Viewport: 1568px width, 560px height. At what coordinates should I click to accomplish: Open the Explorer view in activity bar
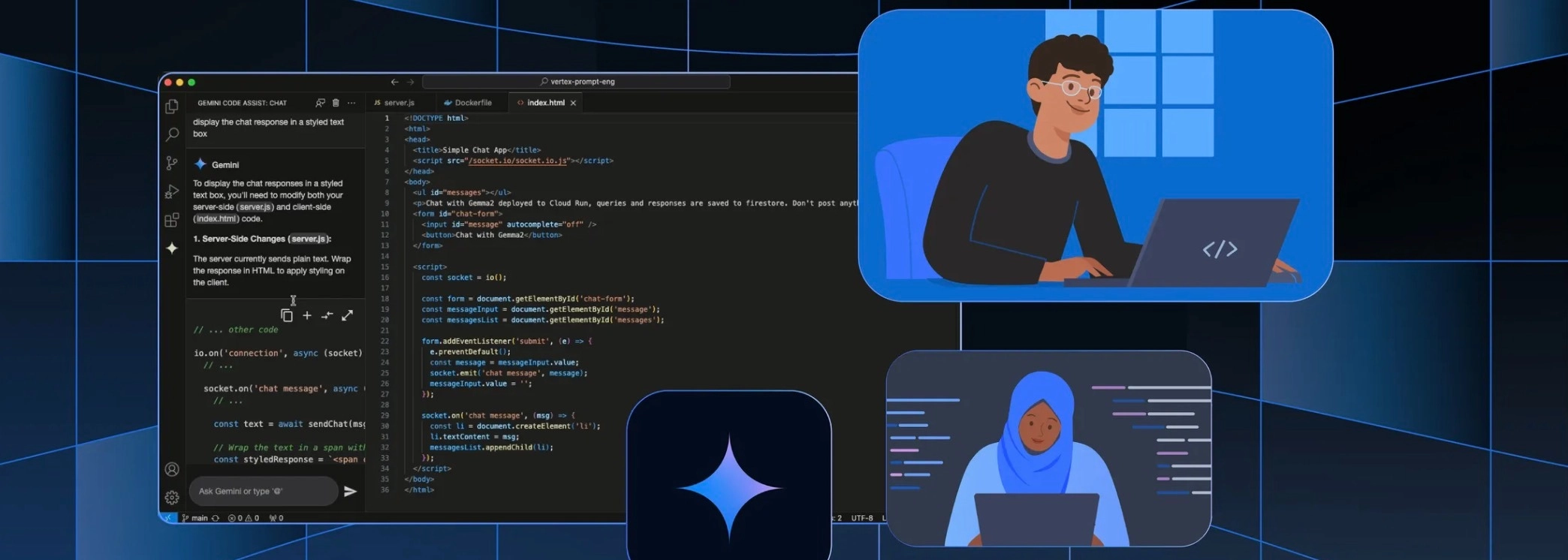click(172, 107)
